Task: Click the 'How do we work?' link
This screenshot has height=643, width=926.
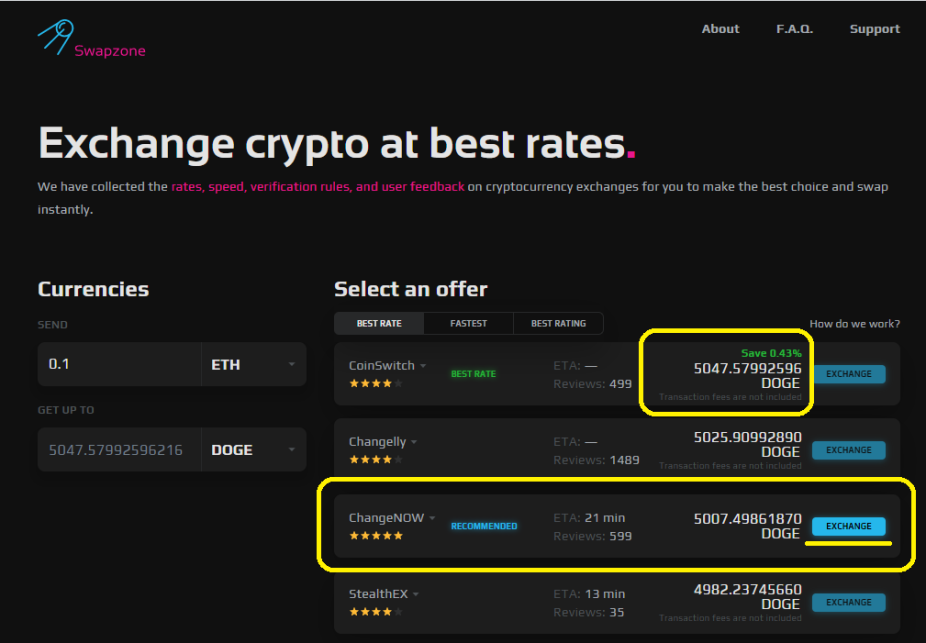Action: [x=855, y=324]
